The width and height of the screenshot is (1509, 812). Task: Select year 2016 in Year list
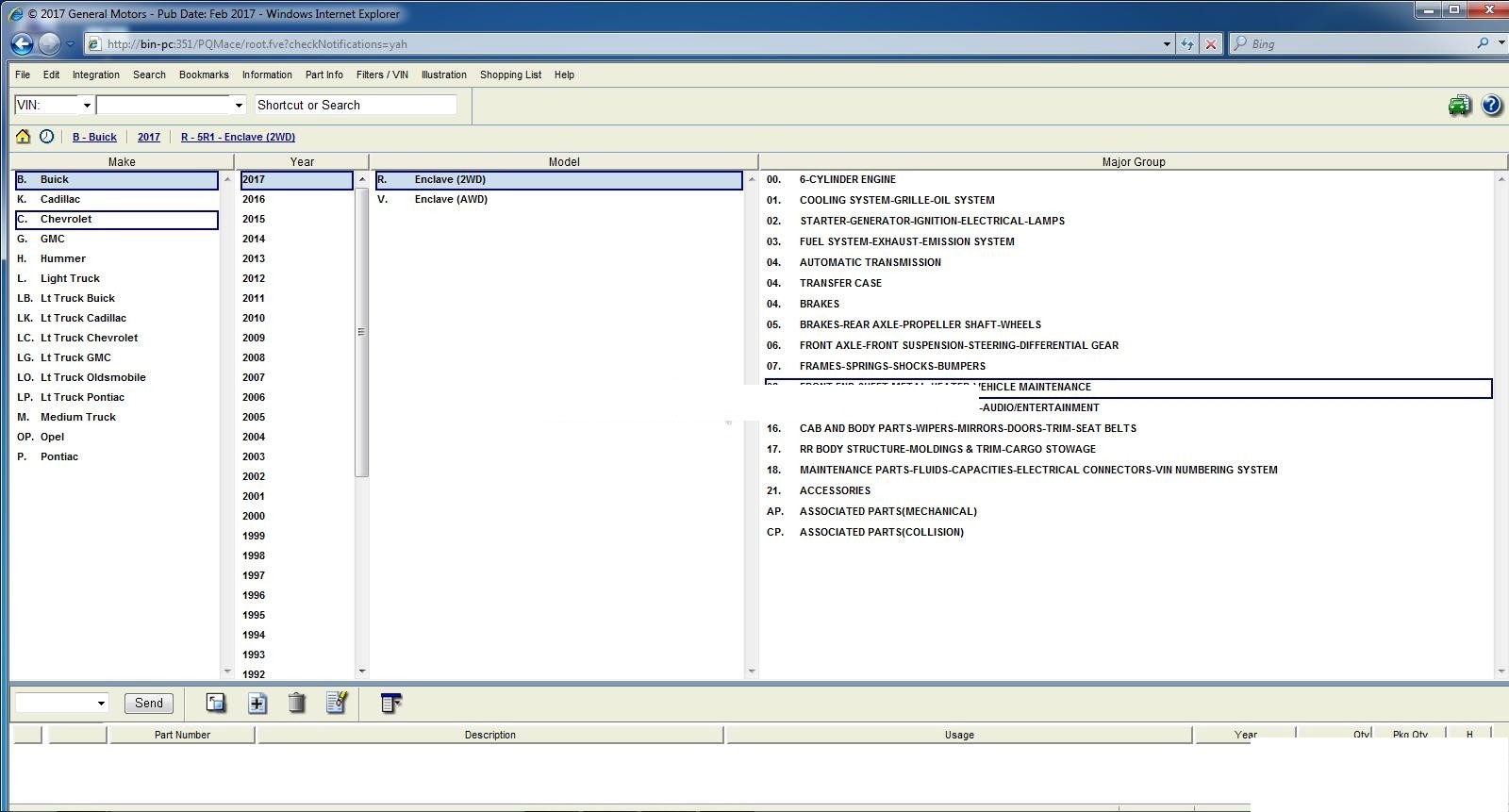[296, 199]
